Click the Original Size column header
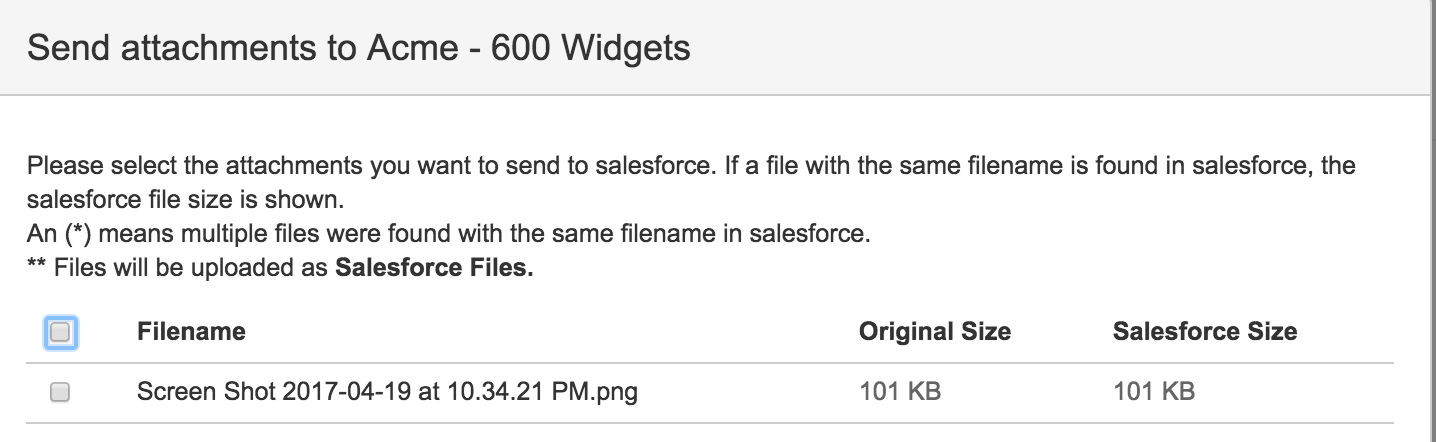1436x442 pixels. [x=934, y=332]
